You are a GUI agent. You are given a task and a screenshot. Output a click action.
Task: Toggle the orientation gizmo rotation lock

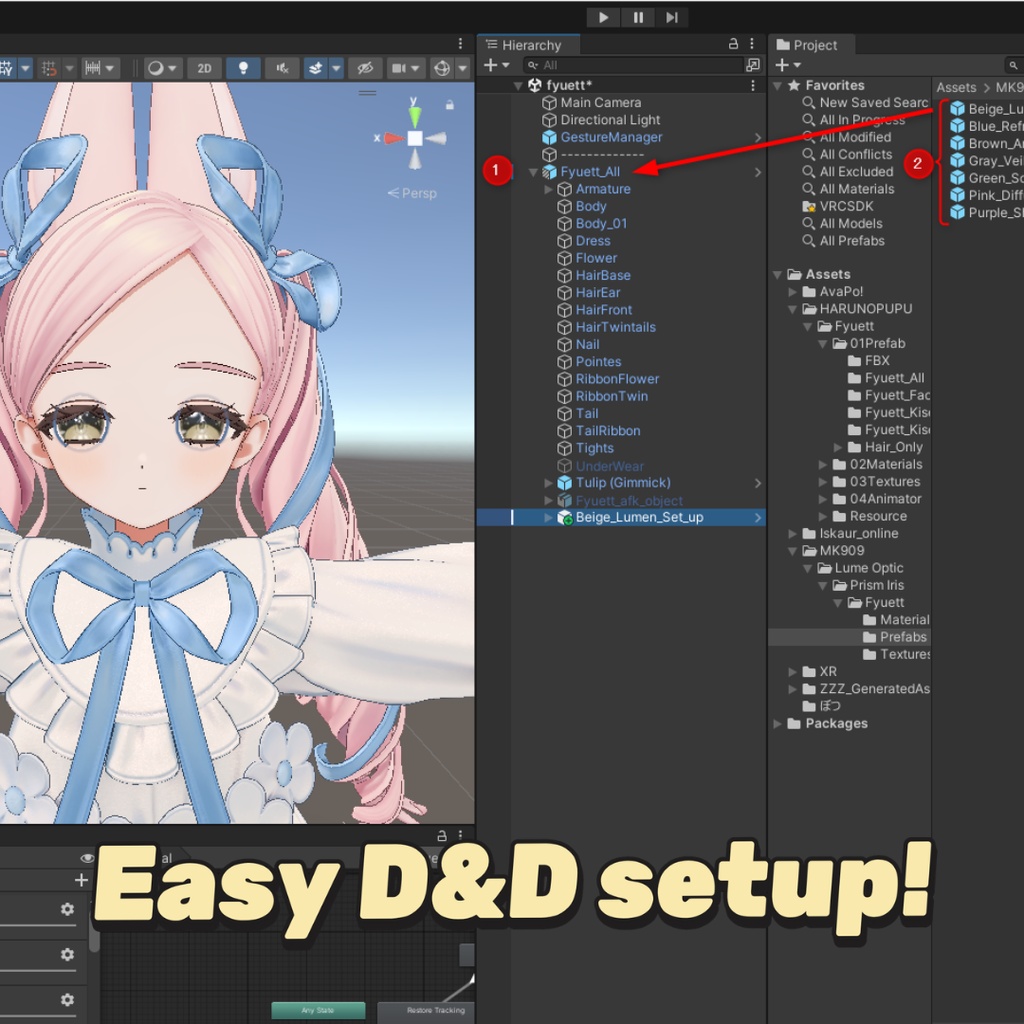pos(449,104)
